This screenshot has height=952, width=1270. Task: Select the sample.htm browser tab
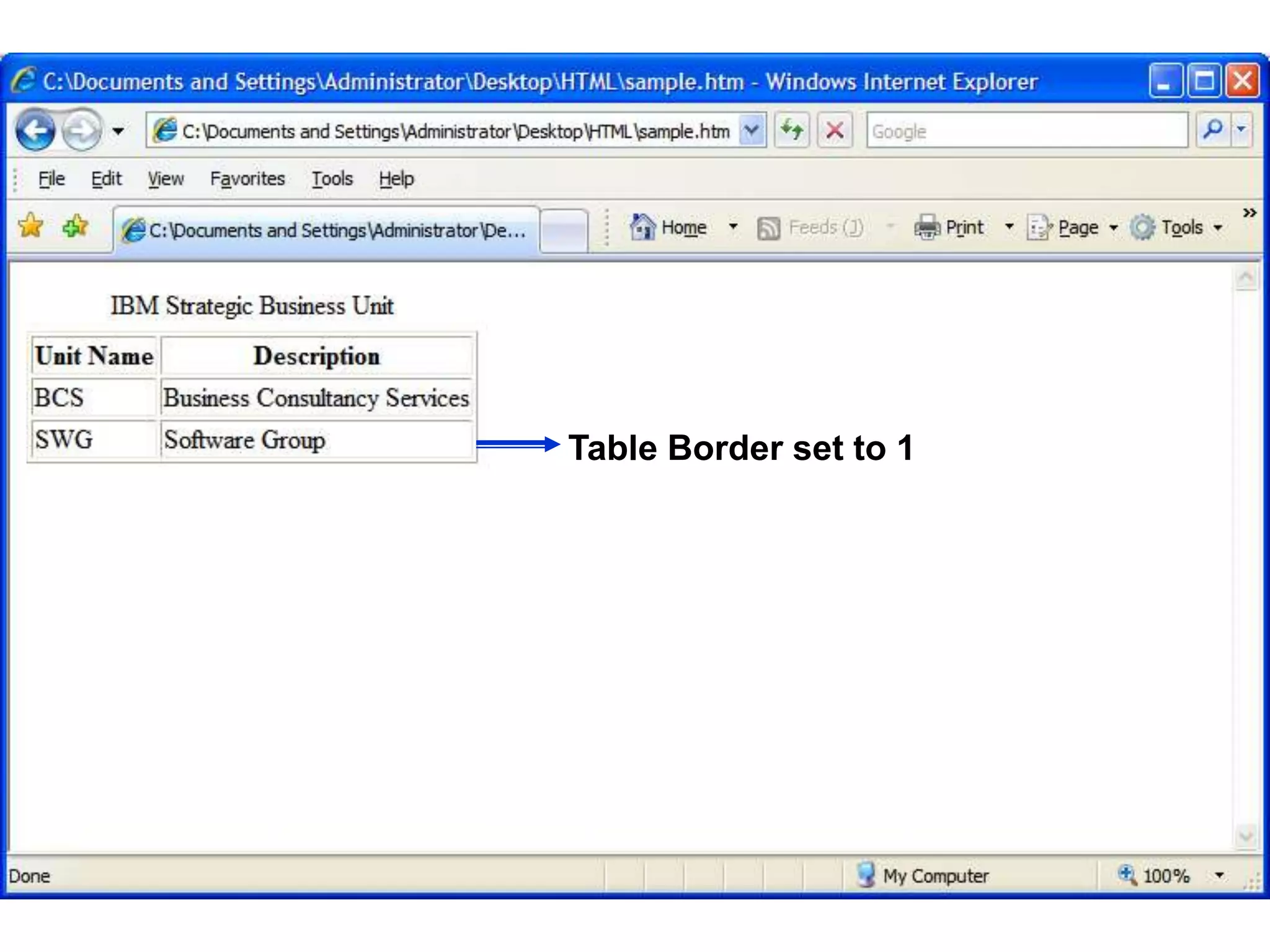point(326,230)
